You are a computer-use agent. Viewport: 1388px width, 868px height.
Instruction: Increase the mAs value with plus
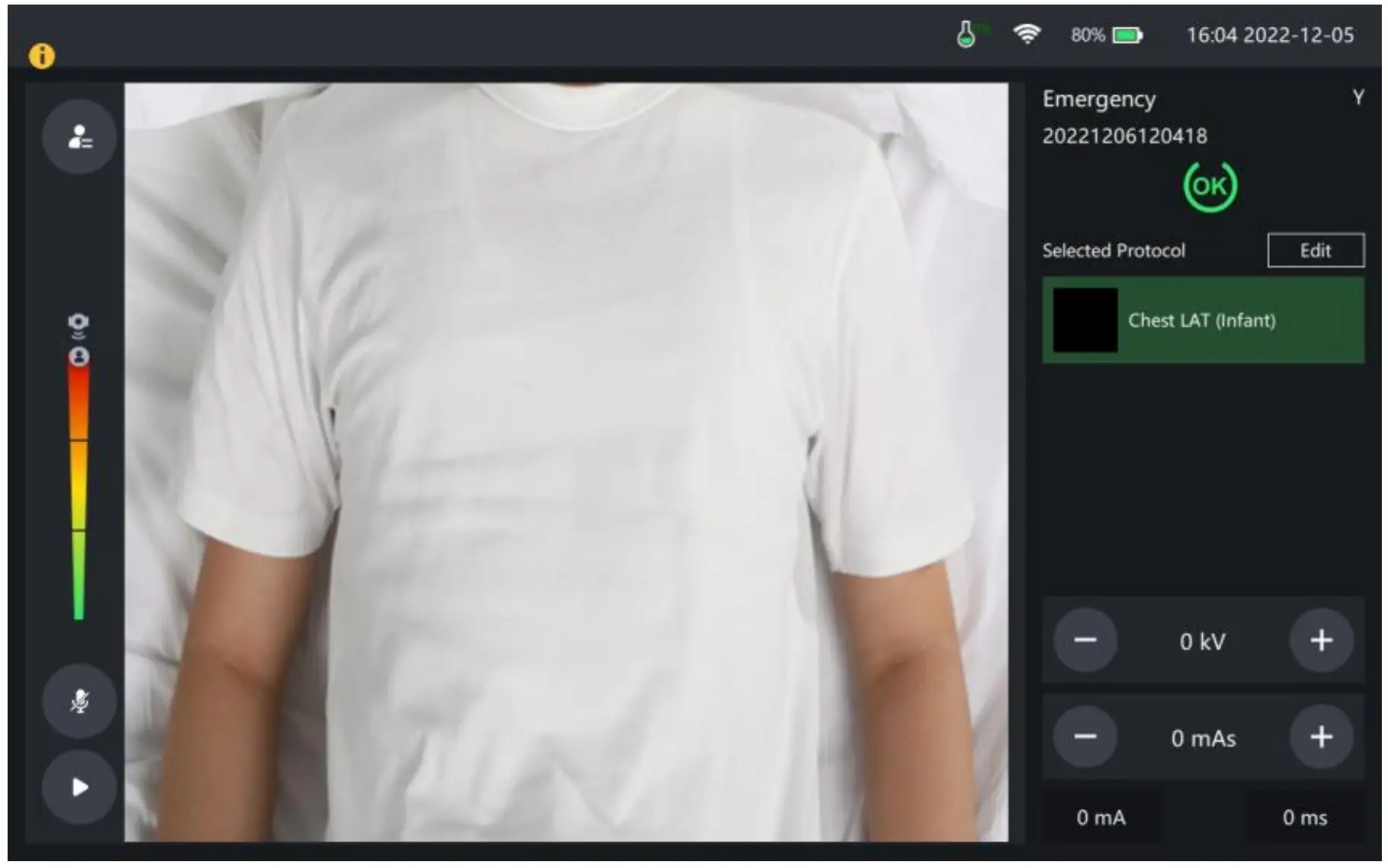point(1321,738)
